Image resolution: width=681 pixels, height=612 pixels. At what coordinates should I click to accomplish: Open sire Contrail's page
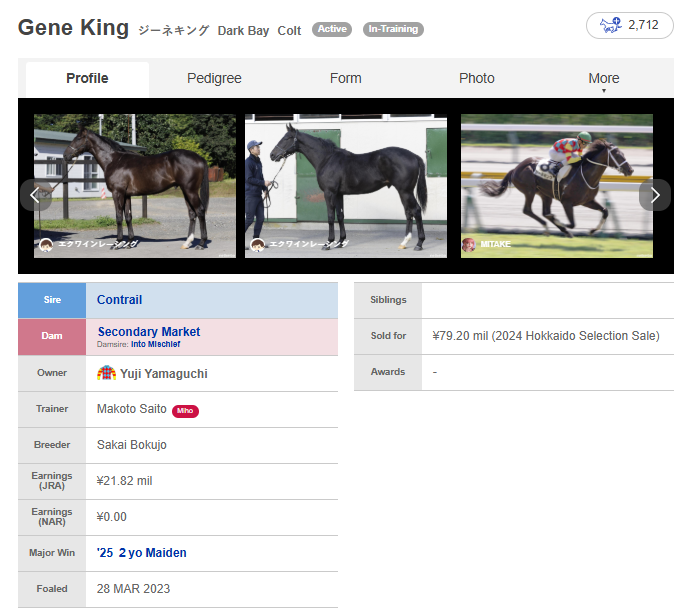pyautogui.click(x=119, y=300)
